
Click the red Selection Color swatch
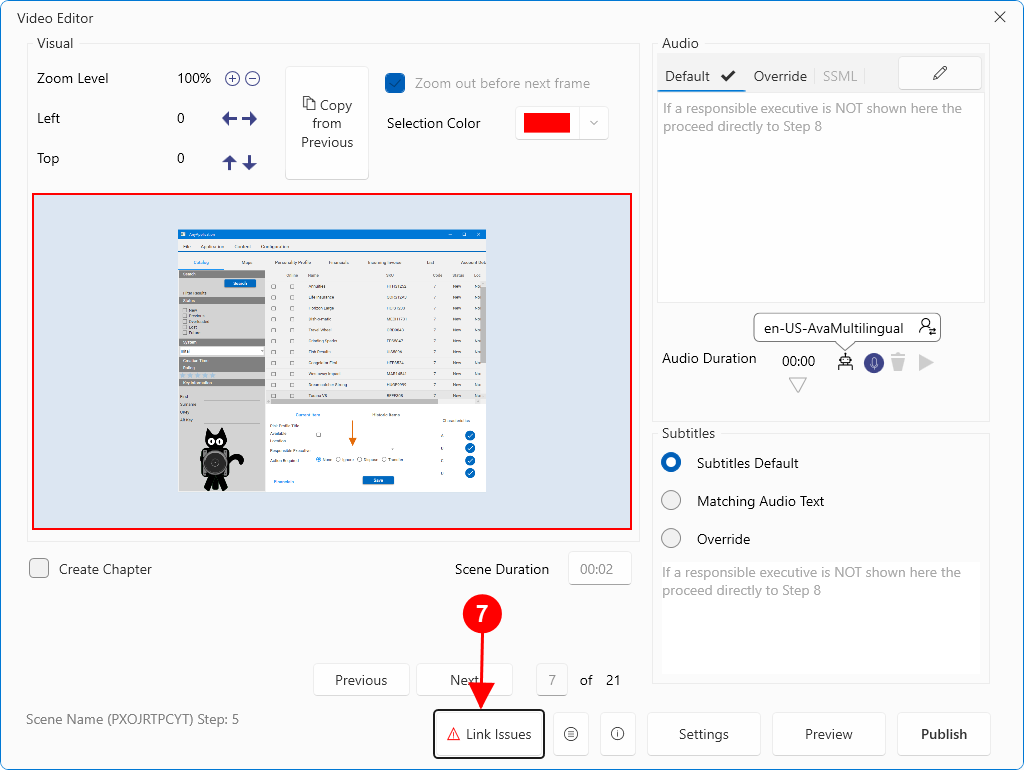547,123
